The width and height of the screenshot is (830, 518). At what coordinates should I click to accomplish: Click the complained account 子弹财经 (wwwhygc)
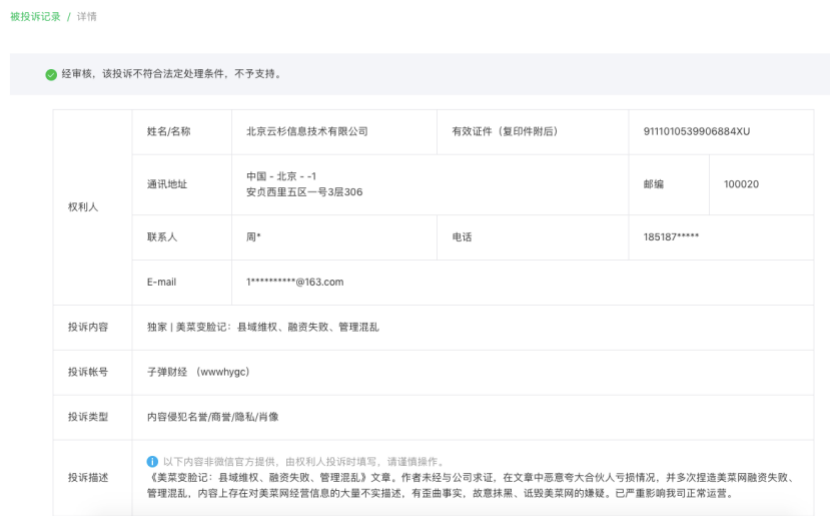tap(197, 372)
